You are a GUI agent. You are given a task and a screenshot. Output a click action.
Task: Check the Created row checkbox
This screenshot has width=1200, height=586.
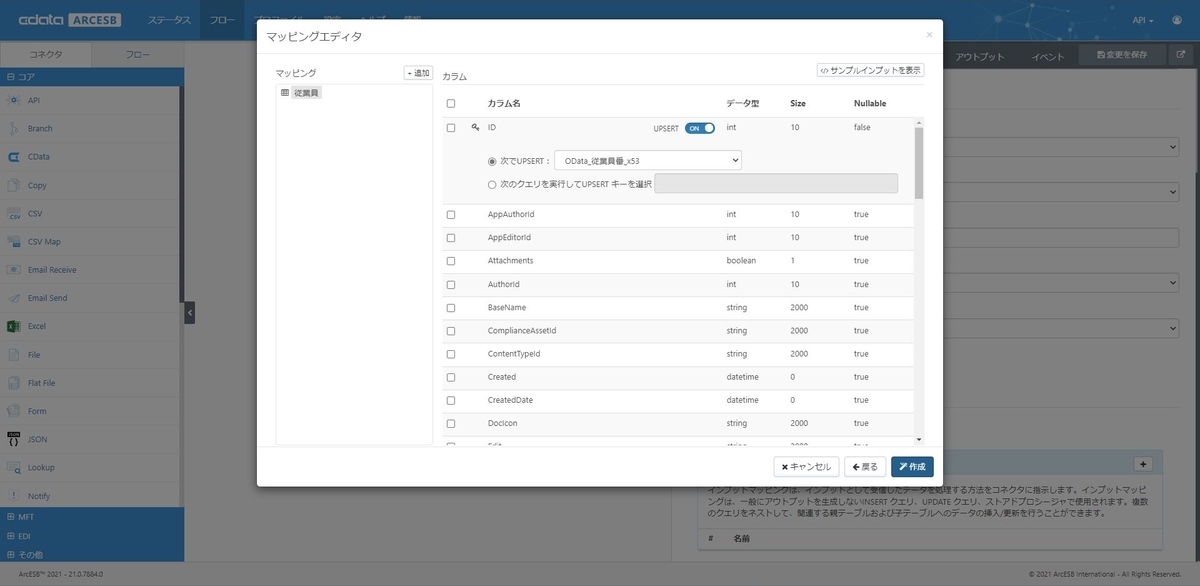pos(451,378)
